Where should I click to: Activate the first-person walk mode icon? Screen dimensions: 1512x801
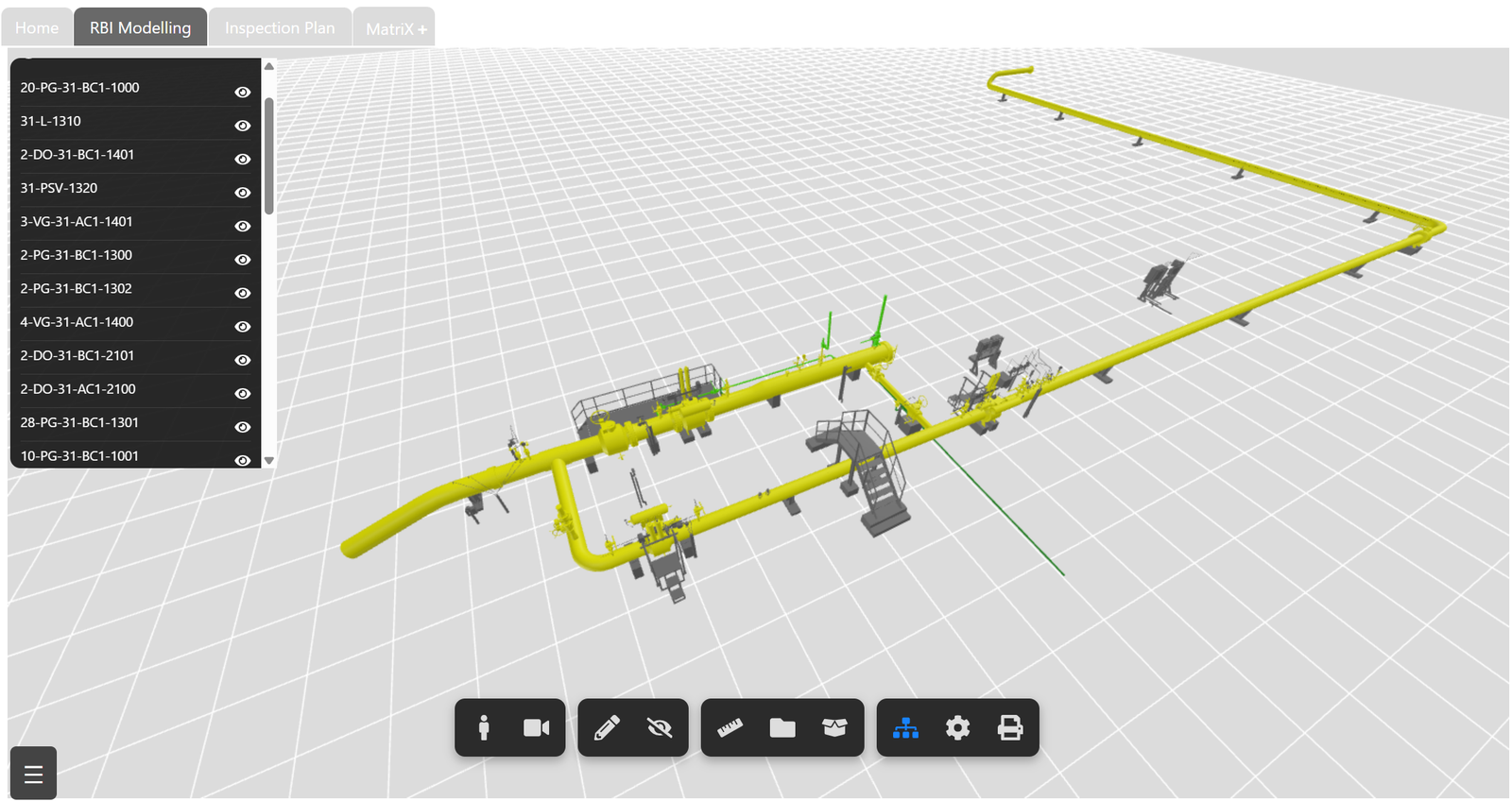coord(484,727)
